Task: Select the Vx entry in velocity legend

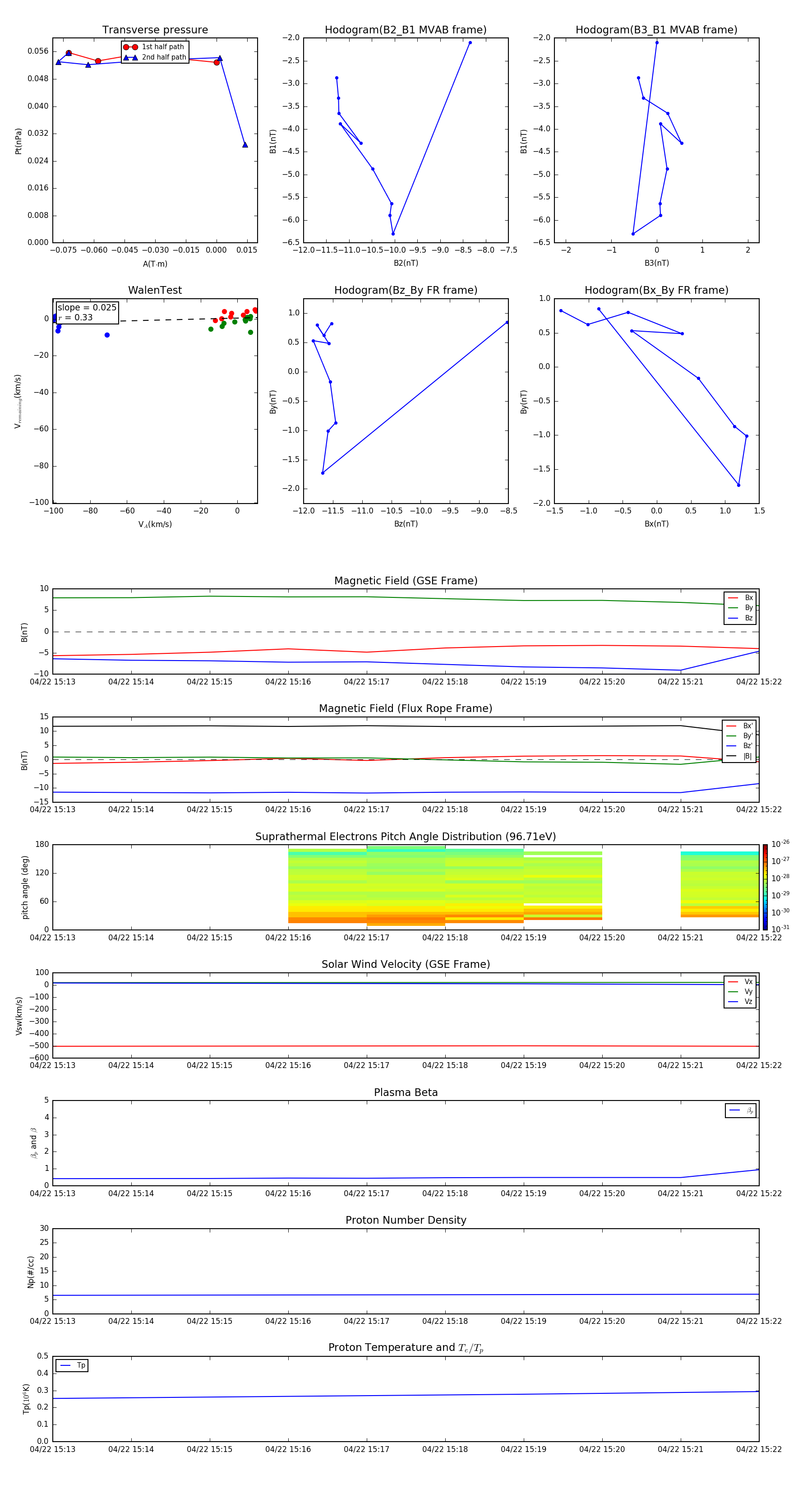Action: pyautogui.click(x=740, y=982)
